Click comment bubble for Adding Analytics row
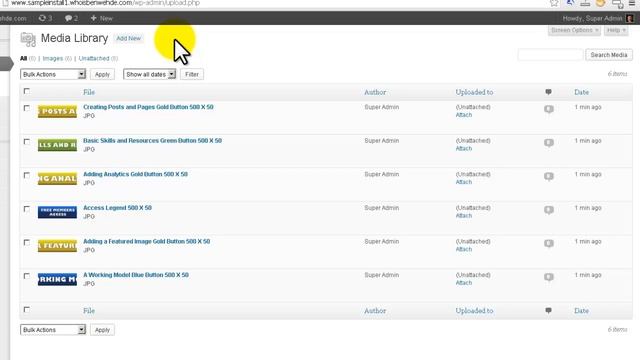Screen dimensions: 640x360 (549, 176)
